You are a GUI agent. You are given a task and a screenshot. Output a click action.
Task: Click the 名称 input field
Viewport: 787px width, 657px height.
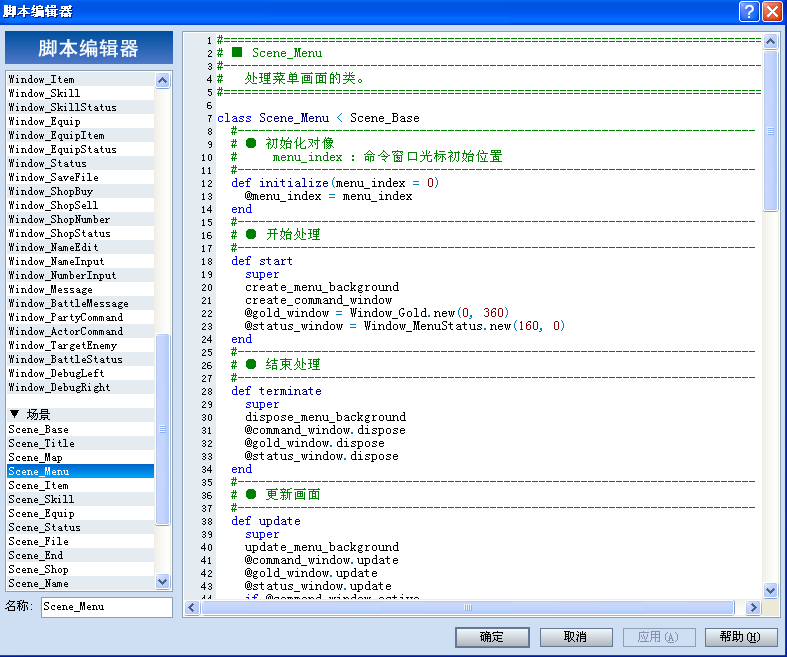click(107, 607)
